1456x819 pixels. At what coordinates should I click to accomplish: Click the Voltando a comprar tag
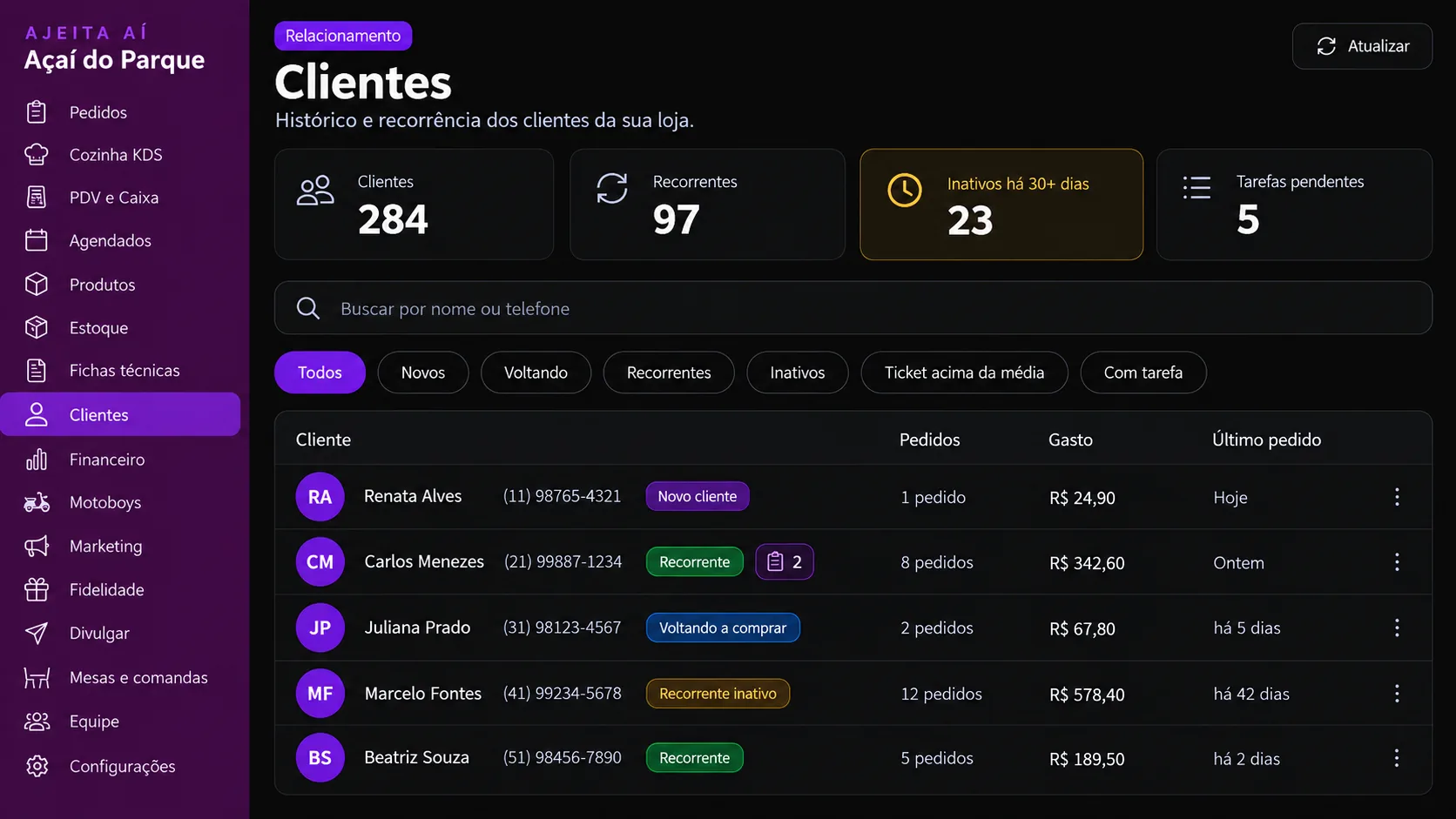(x=723, y=628)
